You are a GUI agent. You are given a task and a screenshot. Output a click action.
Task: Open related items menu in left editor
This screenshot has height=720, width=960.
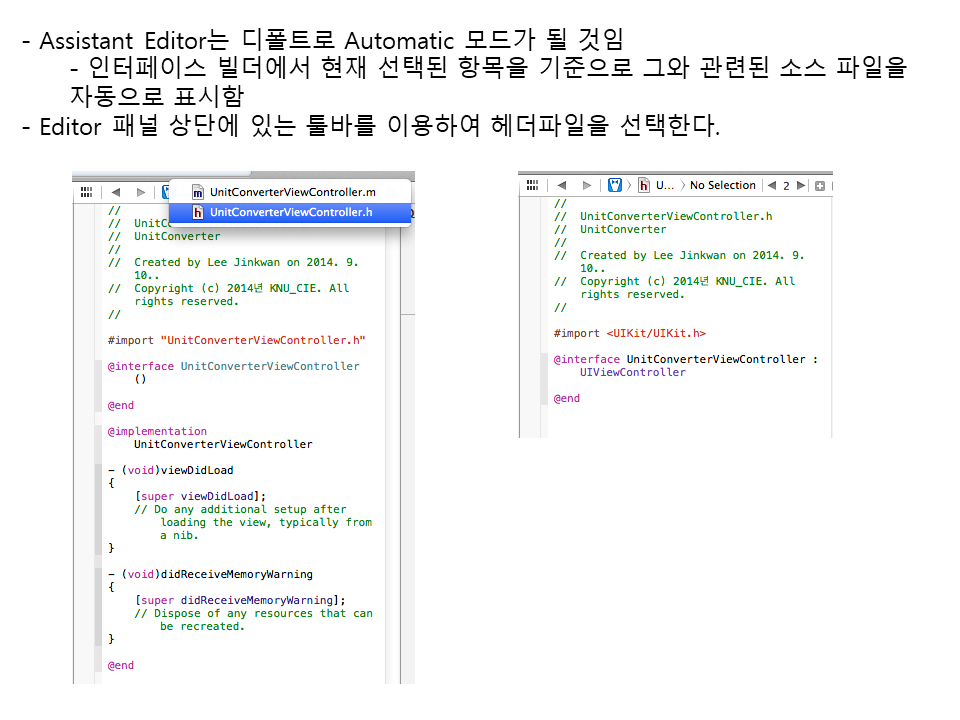86,192
